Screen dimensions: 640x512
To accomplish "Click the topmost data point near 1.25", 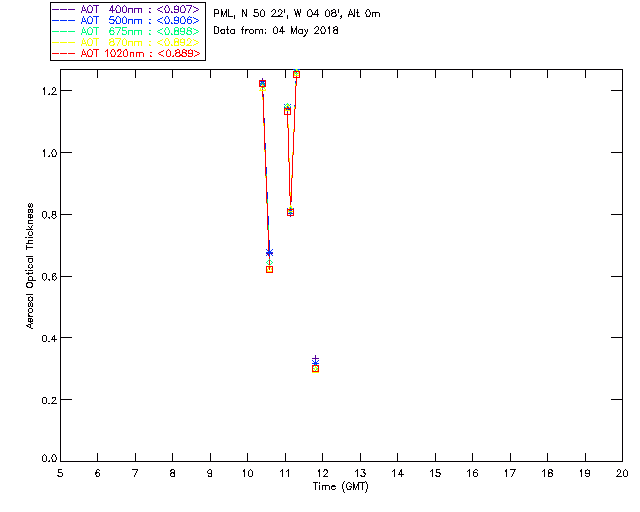I will 296,74.
